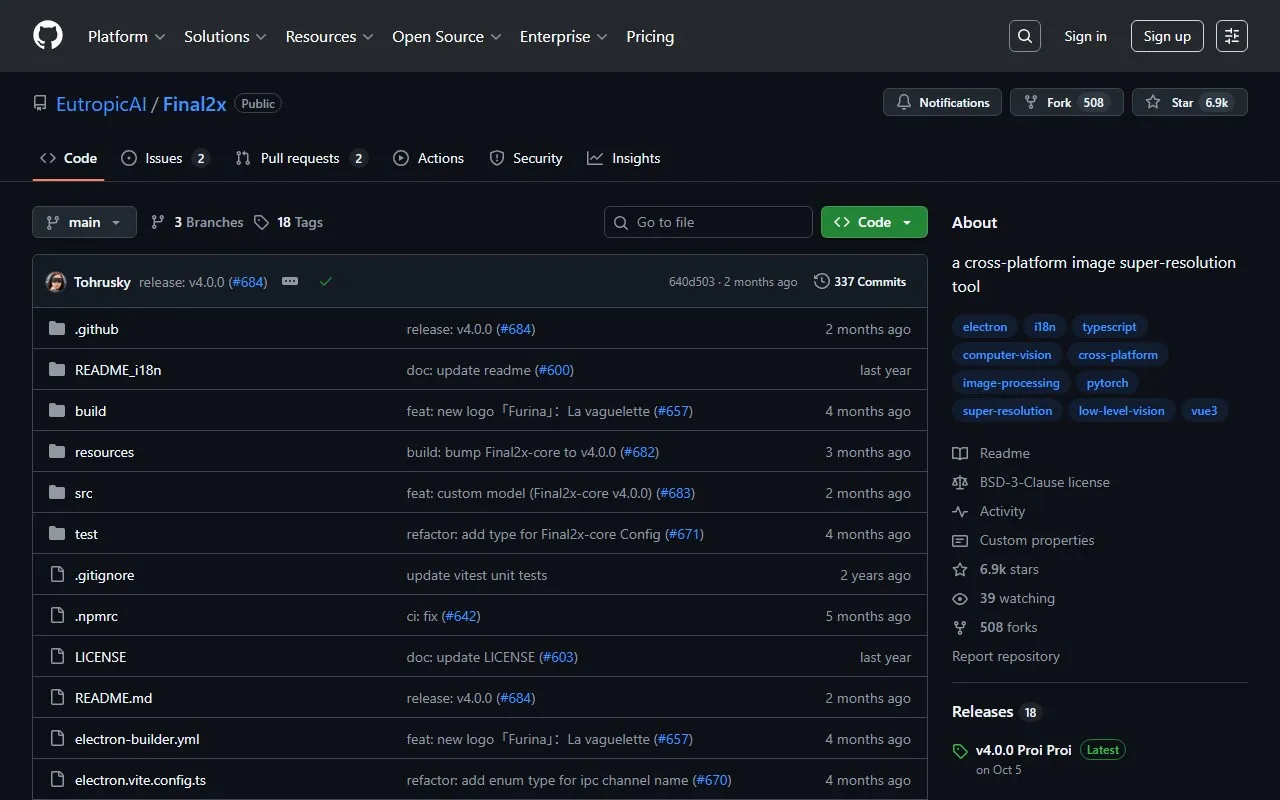
Task: Click the Tohrusky avatar thumbnail
Action: 56,282
